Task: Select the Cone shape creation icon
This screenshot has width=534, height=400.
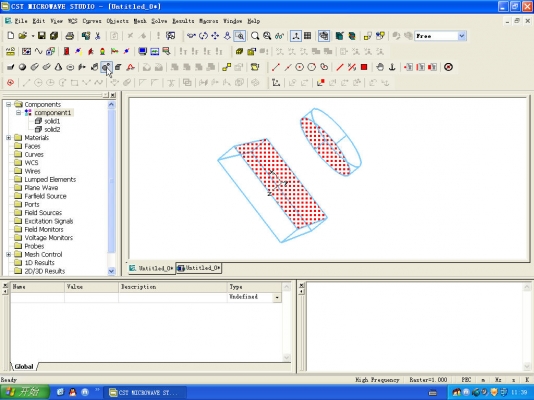Action: (58, 67)
